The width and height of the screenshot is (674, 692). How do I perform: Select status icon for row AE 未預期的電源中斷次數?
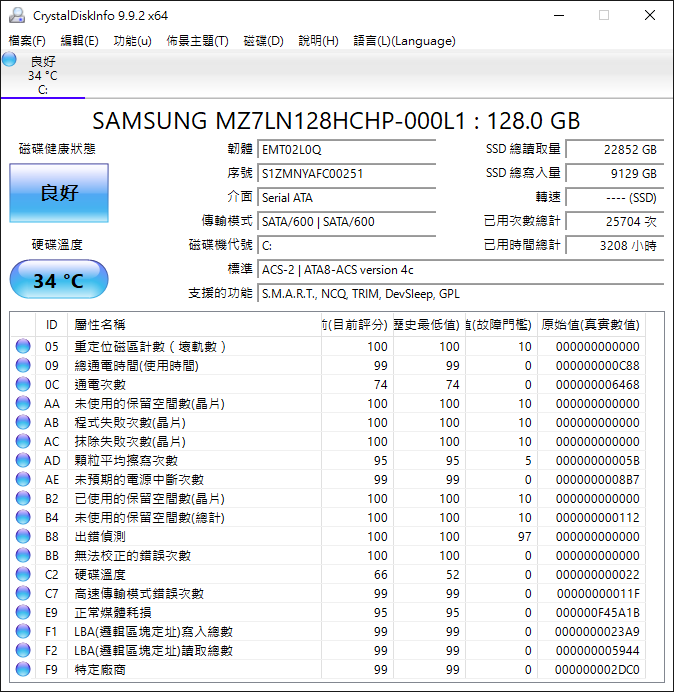coord(23,479)
